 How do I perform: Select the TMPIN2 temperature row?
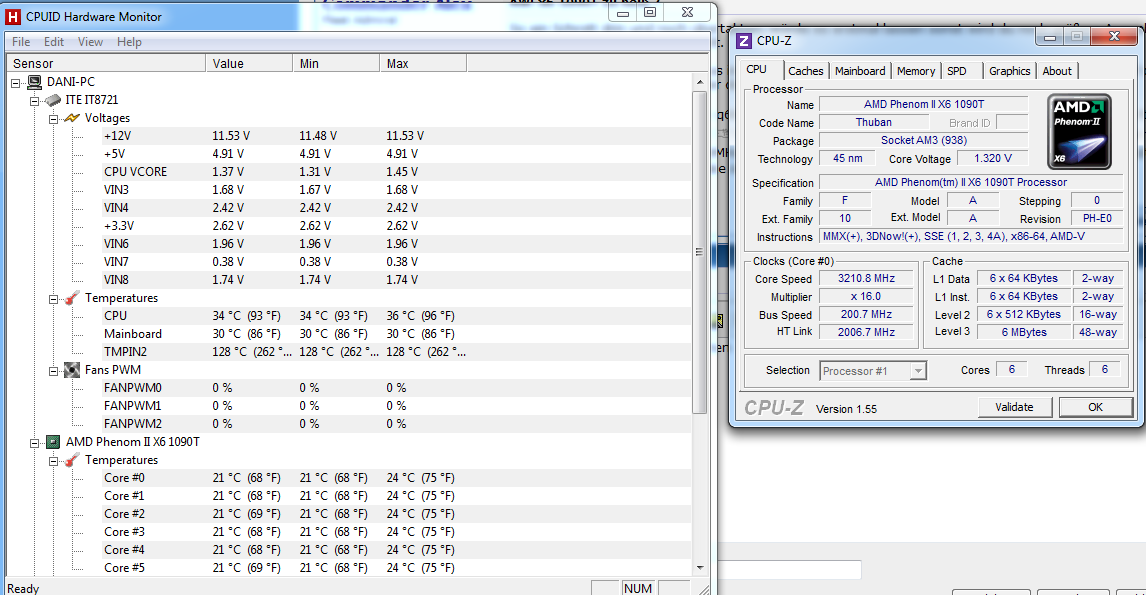396,352
